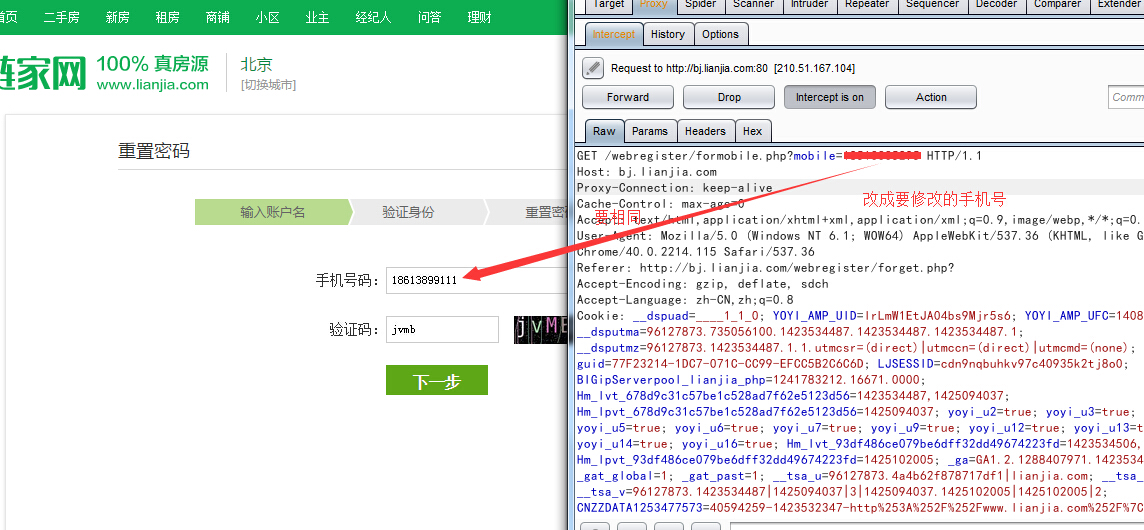The image size is (1144, 530).
Task: Click the 重置密码 heading
Action: pos(154,151)
